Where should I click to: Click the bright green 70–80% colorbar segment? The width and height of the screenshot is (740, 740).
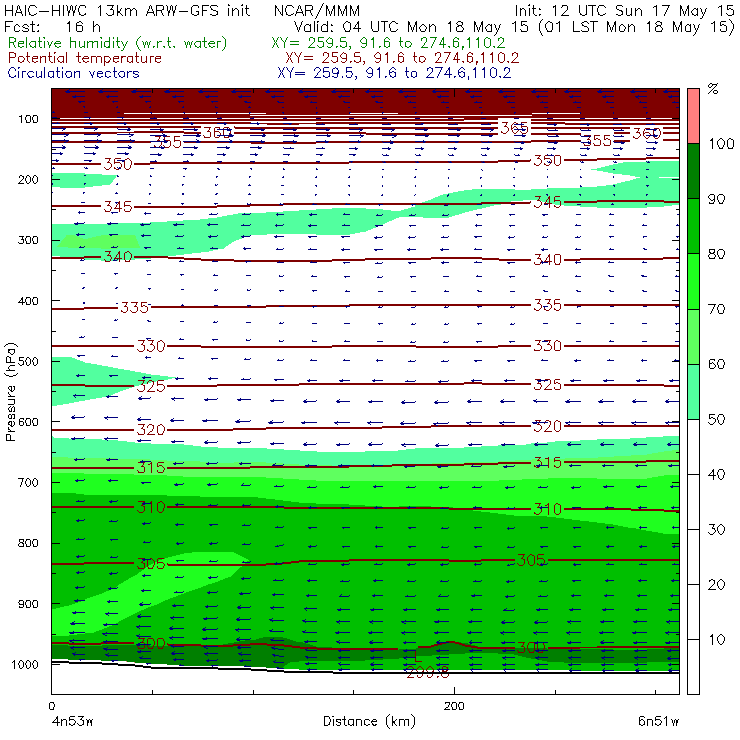[x=693, y=281]
